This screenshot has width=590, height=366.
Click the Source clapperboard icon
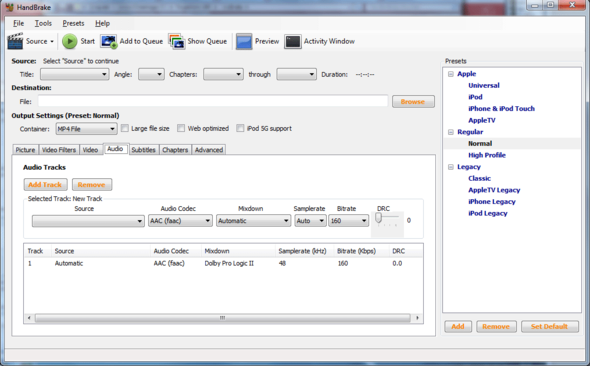click(15, 41)
